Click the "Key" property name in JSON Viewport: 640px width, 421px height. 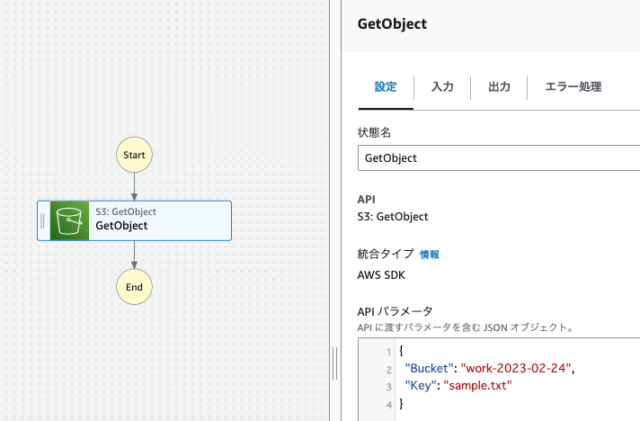point(420,386)
